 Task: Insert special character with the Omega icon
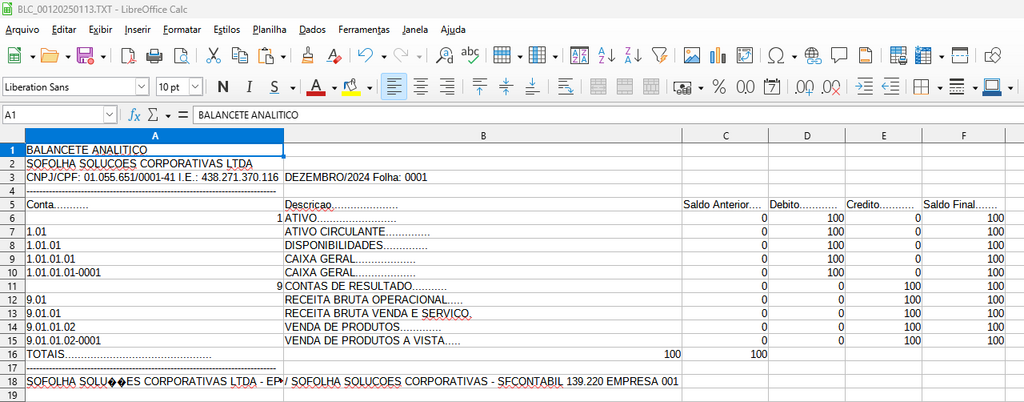(x=776, y=55)
